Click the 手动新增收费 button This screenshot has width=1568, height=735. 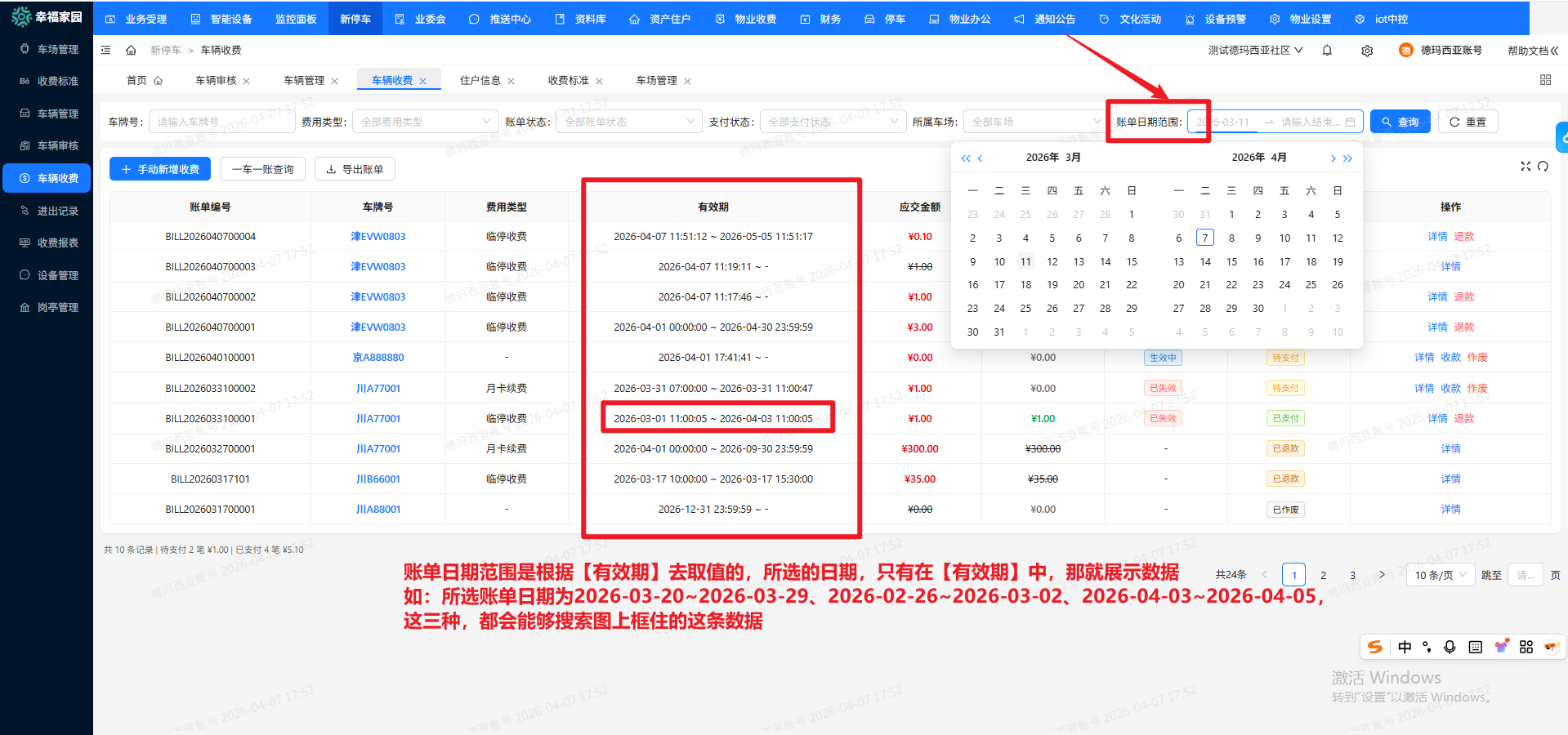click(160, 169)
